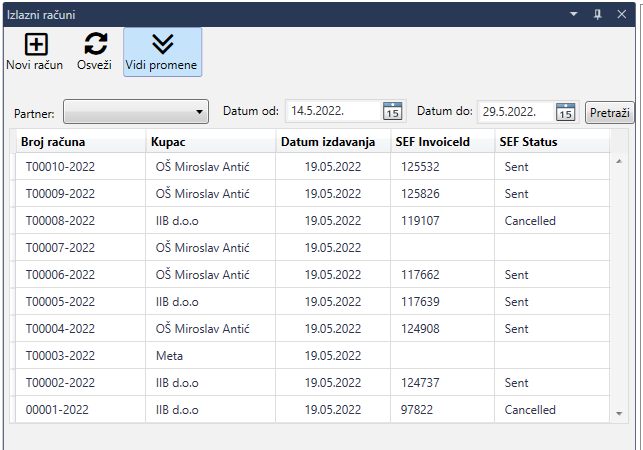
Task: Select invoice row T00008-2022
Action: click(312, 221)
